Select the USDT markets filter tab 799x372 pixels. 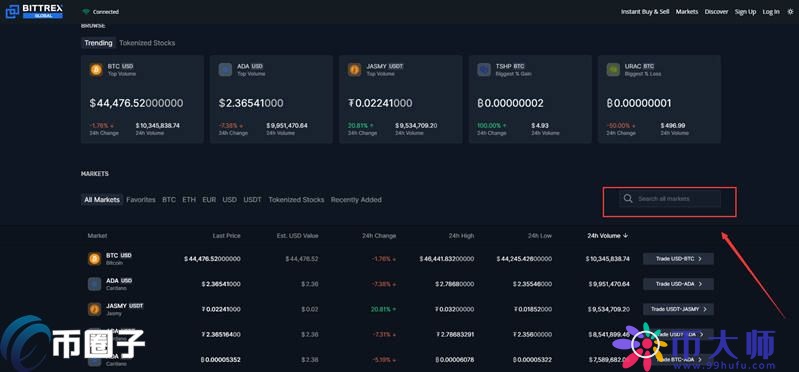(x=252, y=200)
